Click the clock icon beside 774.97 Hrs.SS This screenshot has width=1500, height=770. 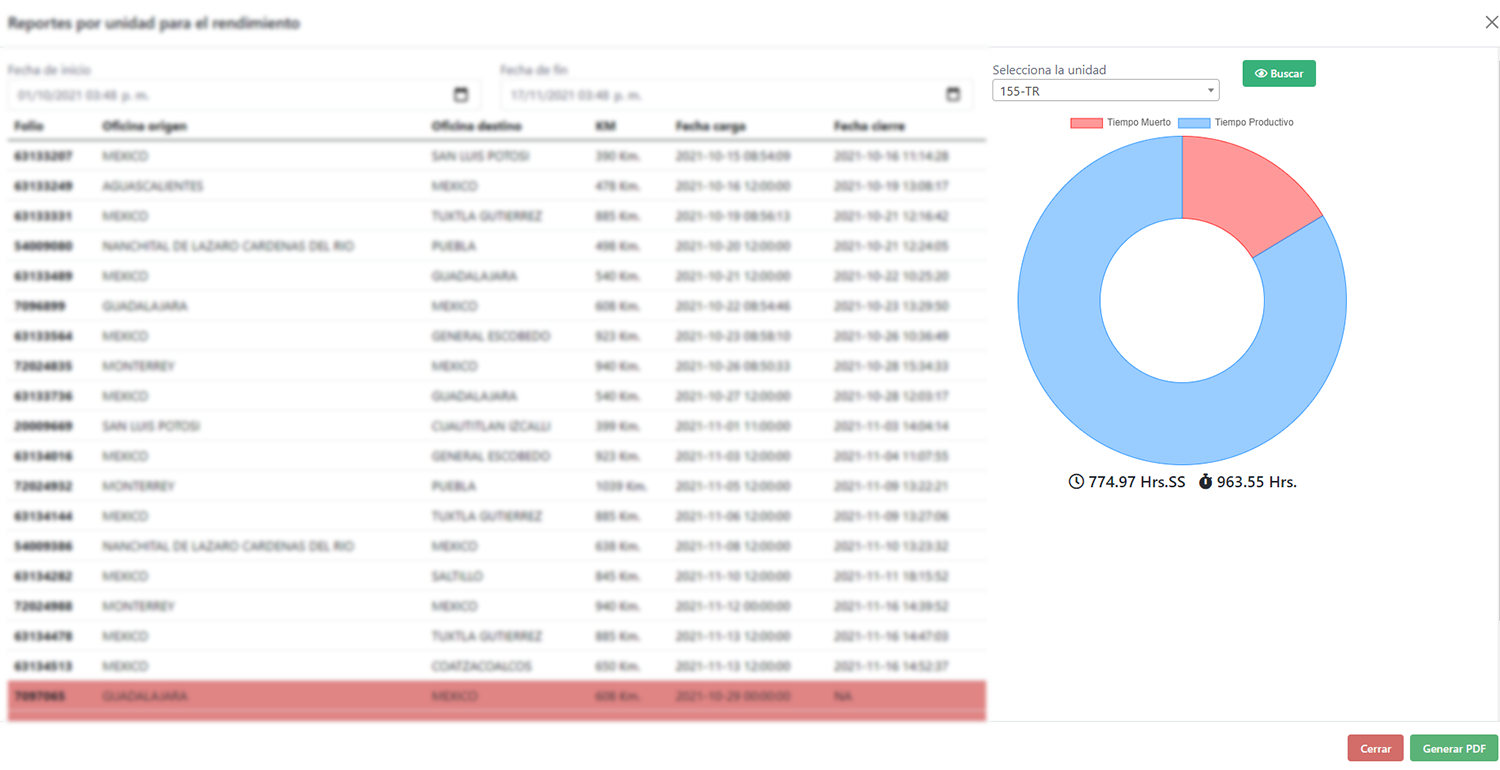click(1076, 482)
